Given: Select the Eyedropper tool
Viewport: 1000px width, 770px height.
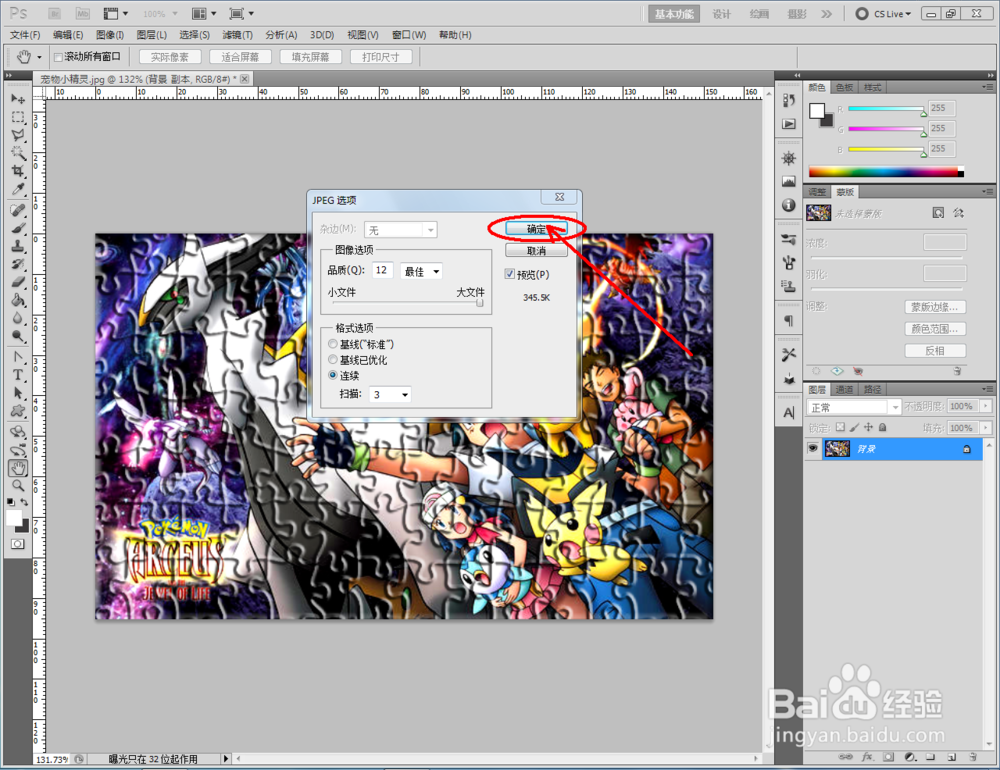Looking at the screenshot, I should pyautogui.click(x=18, y=189).
